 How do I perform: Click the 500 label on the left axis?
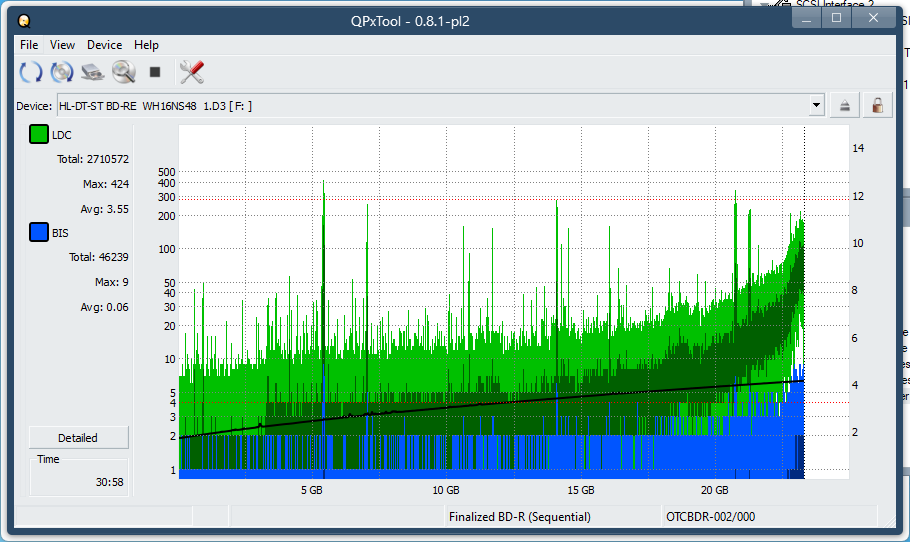click(x=167, y=172)
